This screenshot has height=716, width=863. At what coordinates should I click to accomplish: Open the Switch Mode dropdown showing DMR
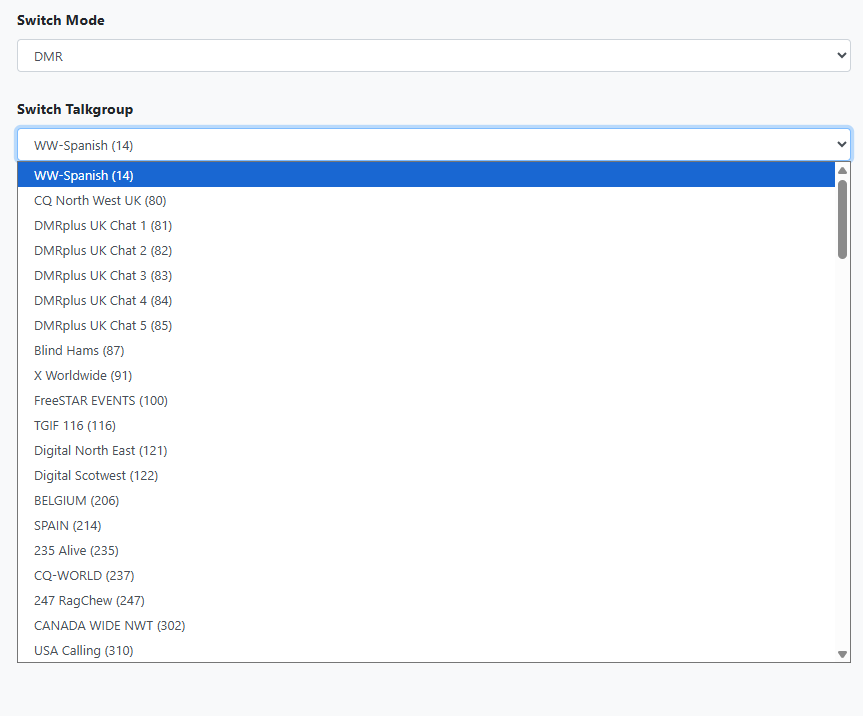point(434,56)
